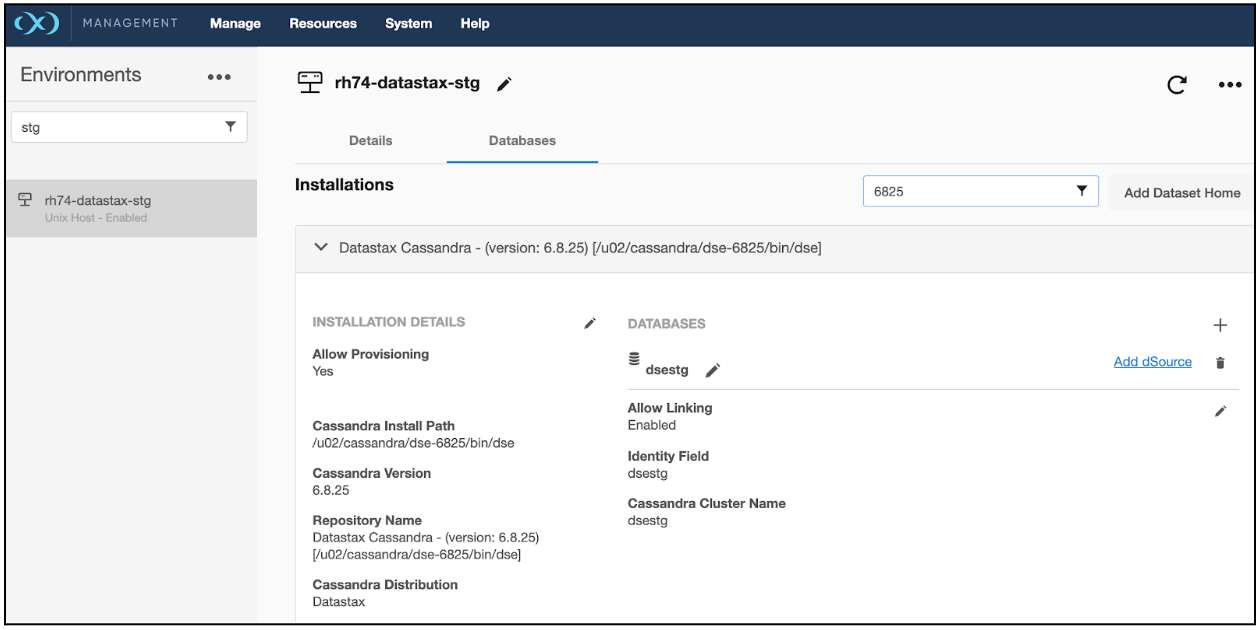This screenshot has height=630, width=1260.
Task: Click the filter funnel in search box
Action: coord(230,126)
